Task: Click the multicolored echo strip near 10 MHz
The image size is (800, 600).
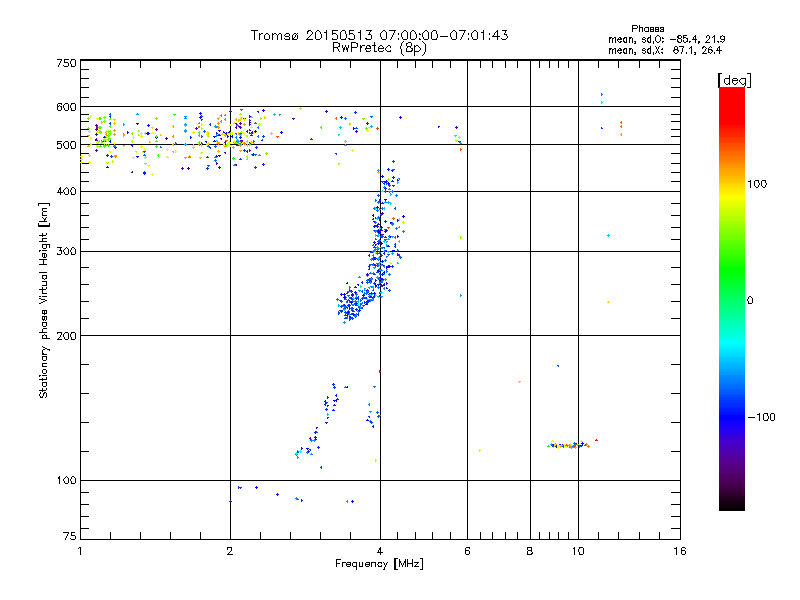Action: coord(570,445)
